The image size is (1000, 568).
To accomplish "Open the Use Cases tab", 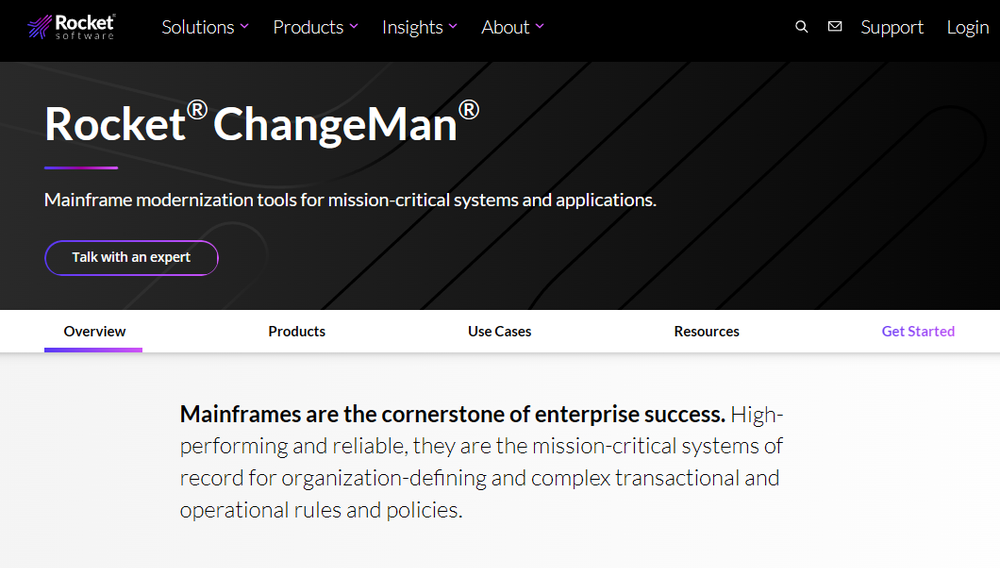I will (x=500, y=331).
